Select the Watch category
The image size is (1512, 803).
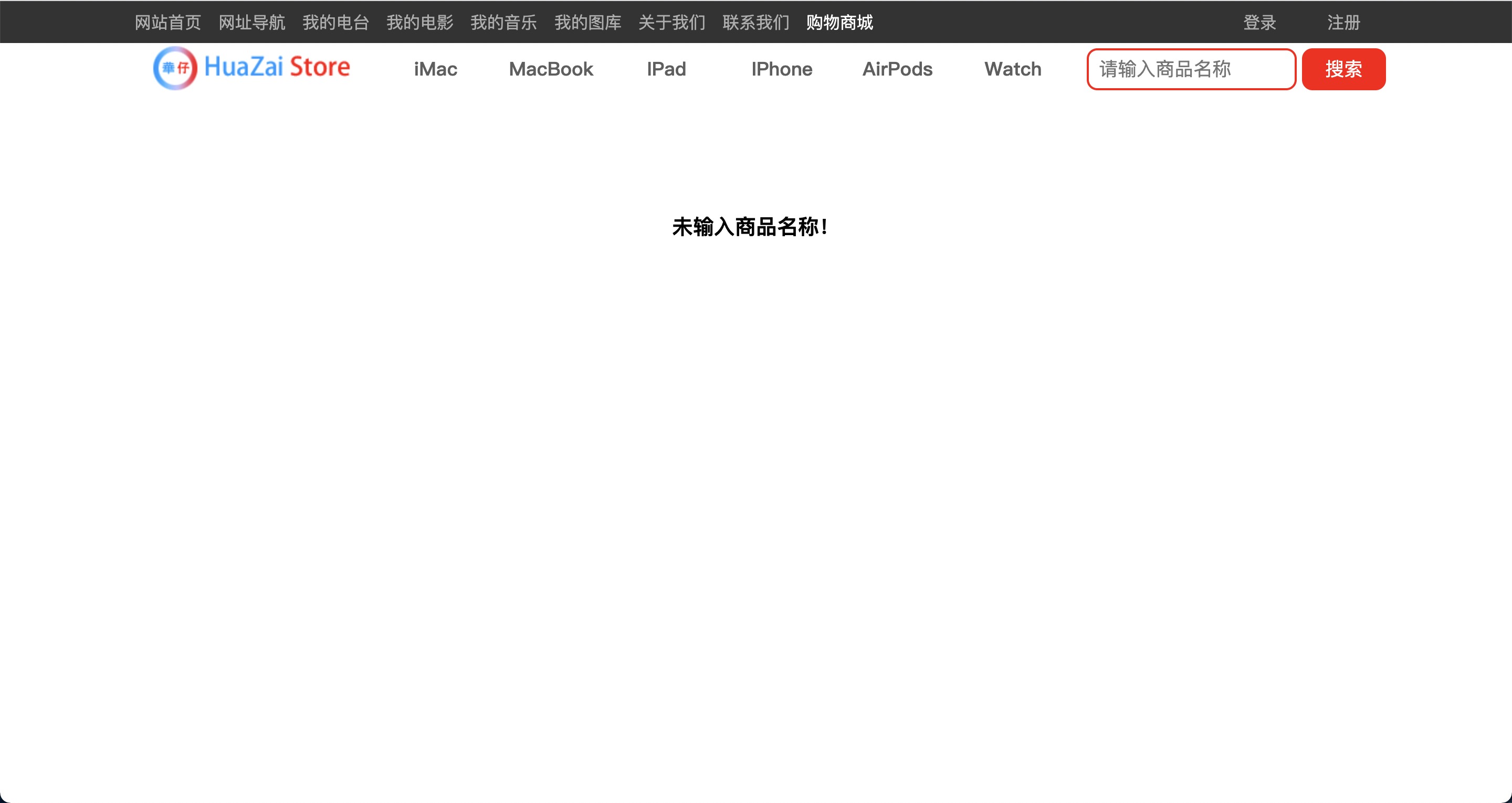1013,69
